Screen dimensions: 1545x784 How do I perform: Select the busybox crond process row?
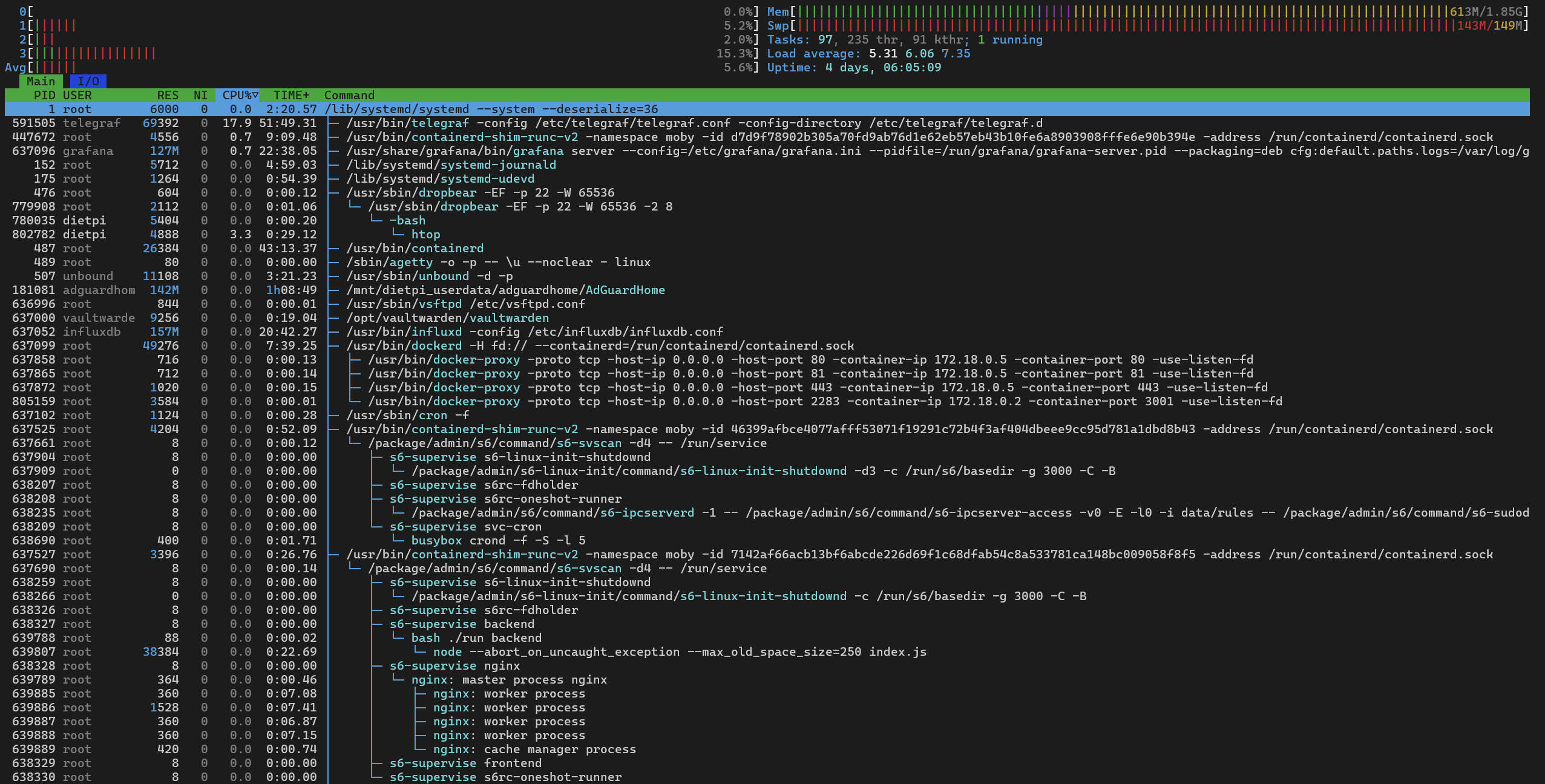pyautogui.click(x=767, y=540)
